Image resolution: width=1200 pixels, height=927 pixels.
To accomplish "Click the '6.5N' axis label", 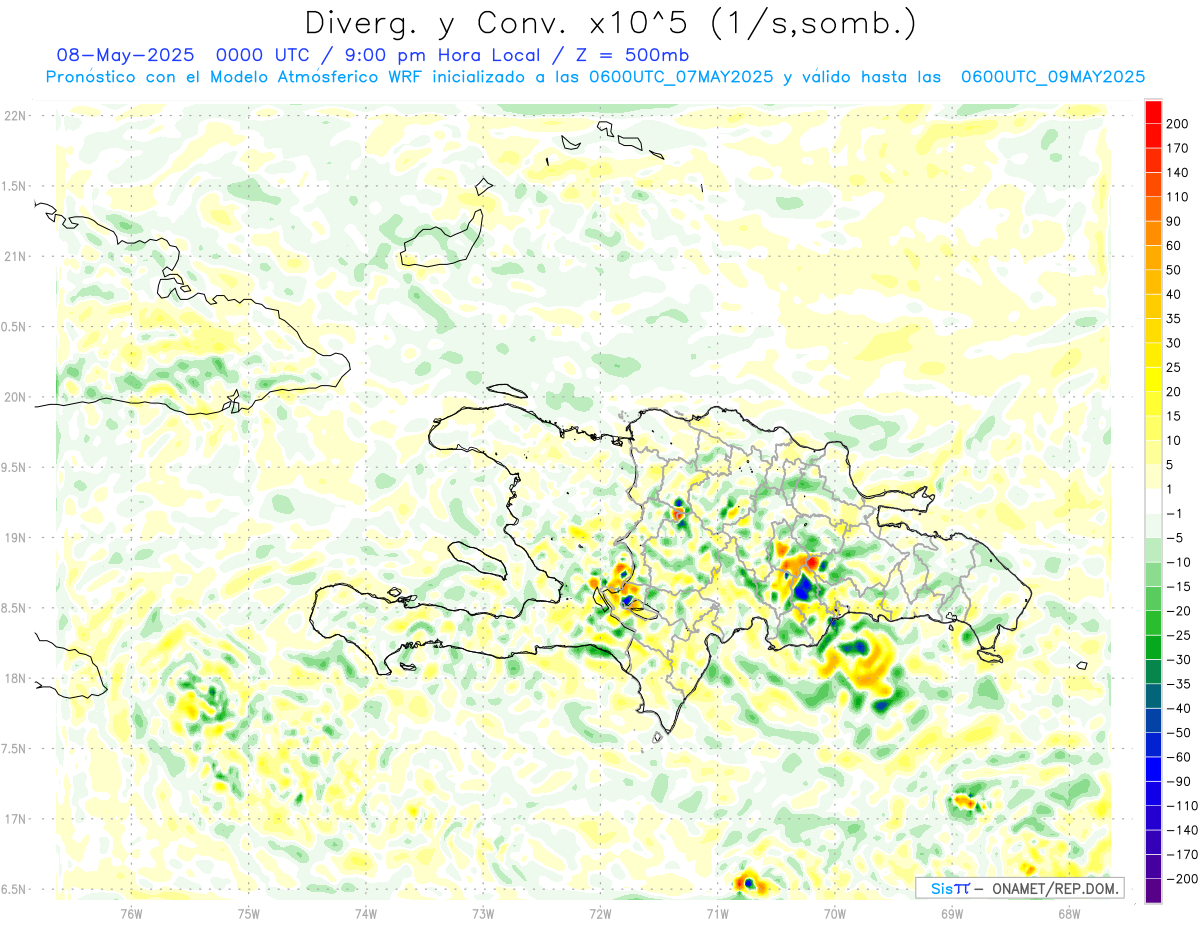I will click(14, 889).
